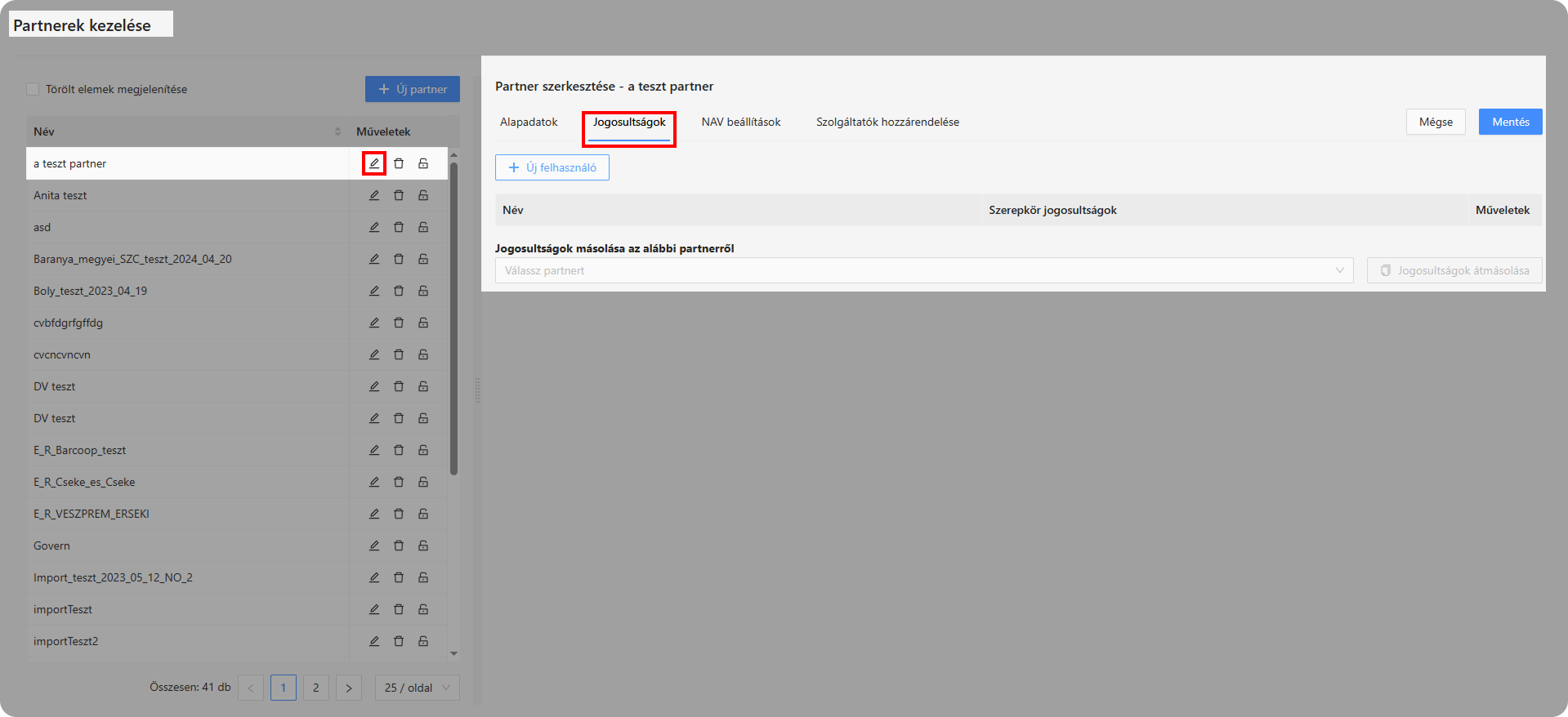
Task: Click lock icon for importTeszt2
Action: point(423,641)
